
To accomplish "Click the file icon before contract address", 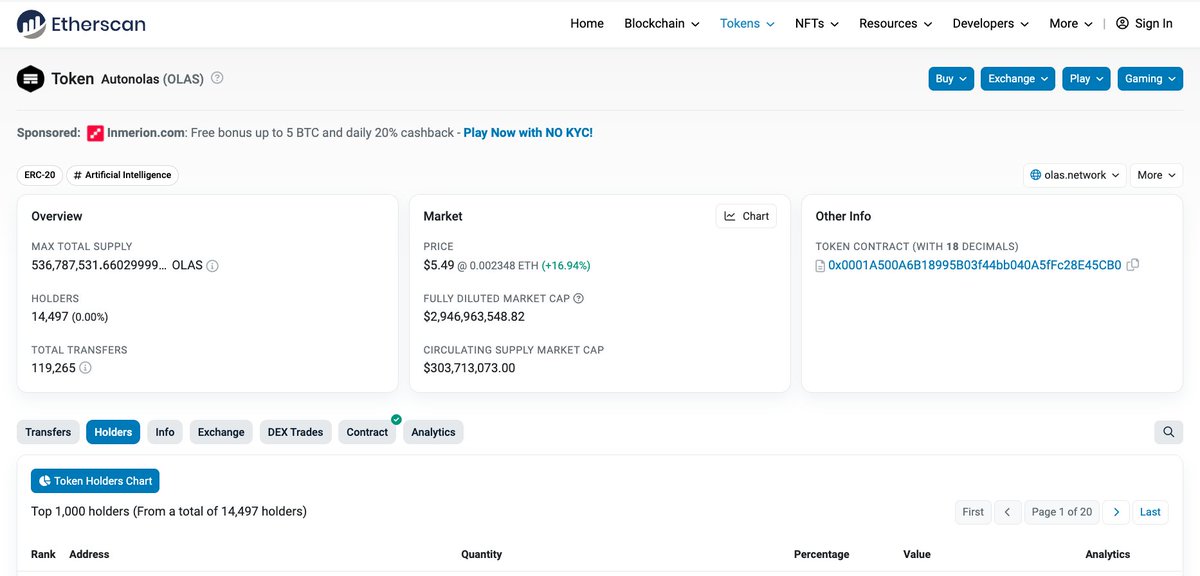I will point(821,265).
